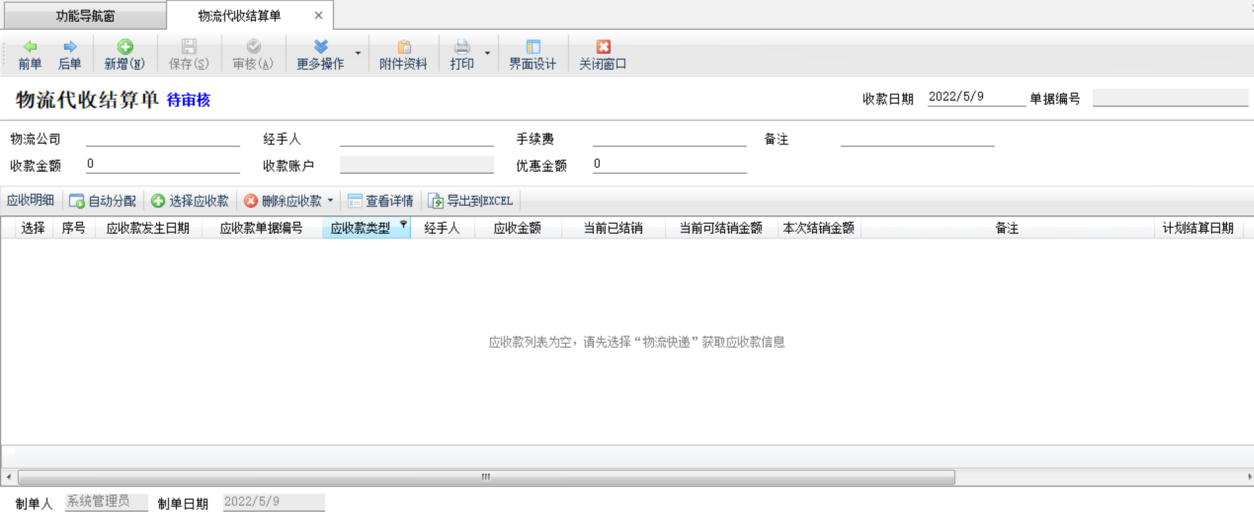
Task: Click 关闭窗口 red X icon
Action: [603, 47]
